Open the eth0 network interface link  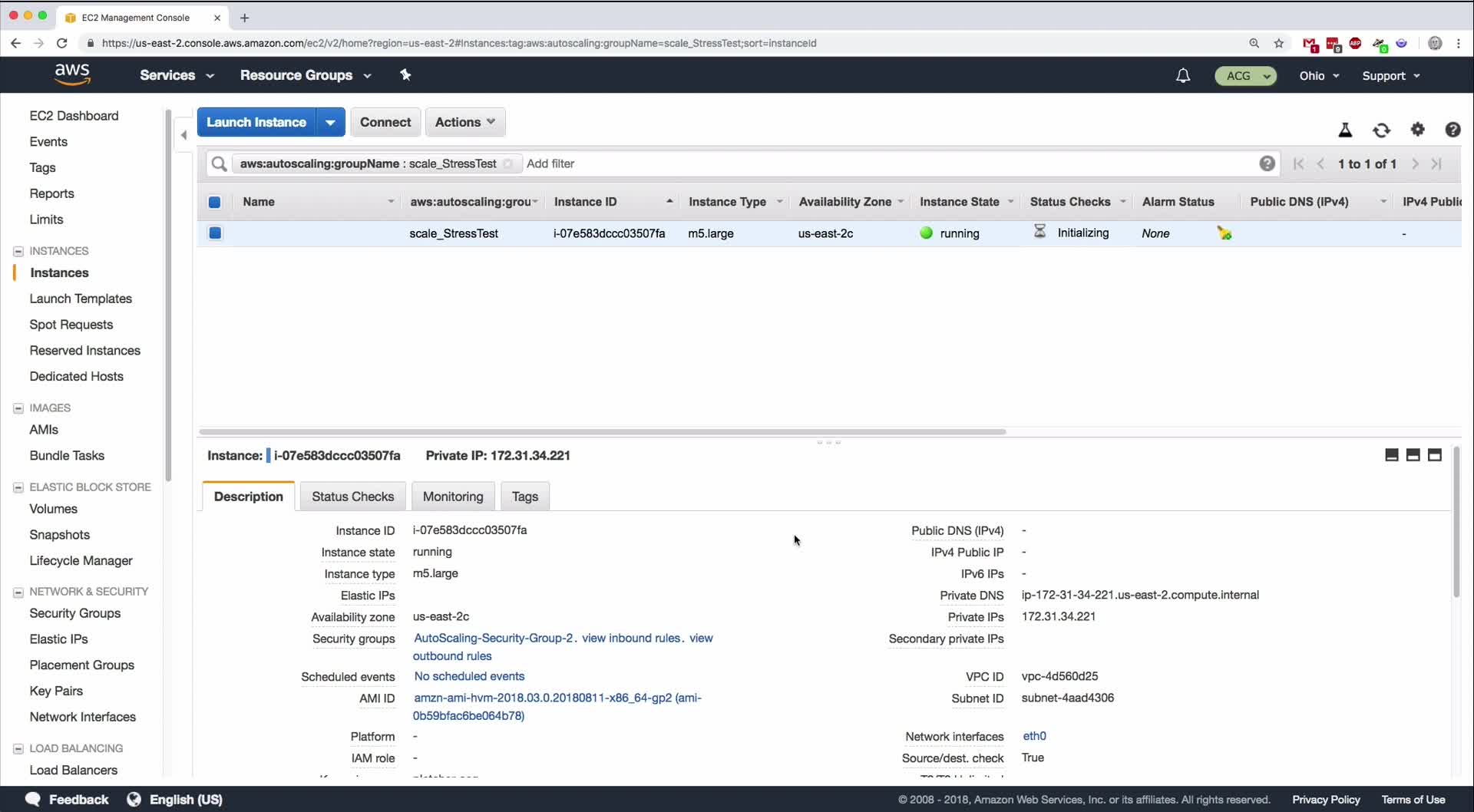point(1034,736)
